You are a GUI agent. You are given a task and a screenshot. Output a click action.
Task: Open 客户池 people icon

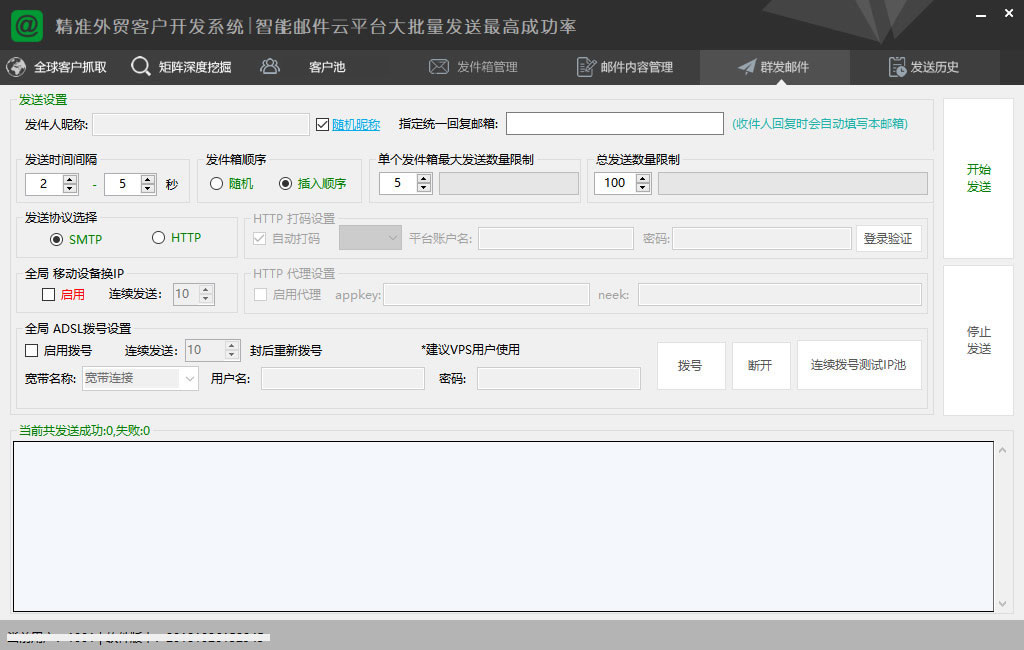[x=269, y=67]
